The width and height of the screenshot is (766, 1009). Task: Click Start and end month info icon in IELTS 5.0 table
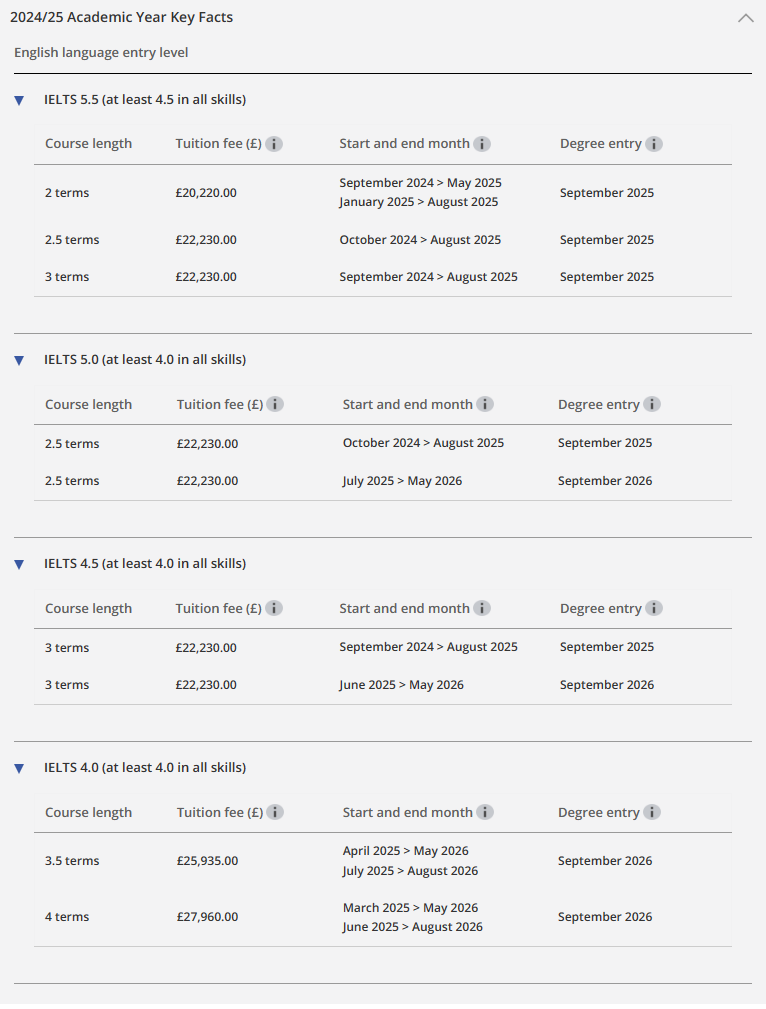[x=485, y=404]
